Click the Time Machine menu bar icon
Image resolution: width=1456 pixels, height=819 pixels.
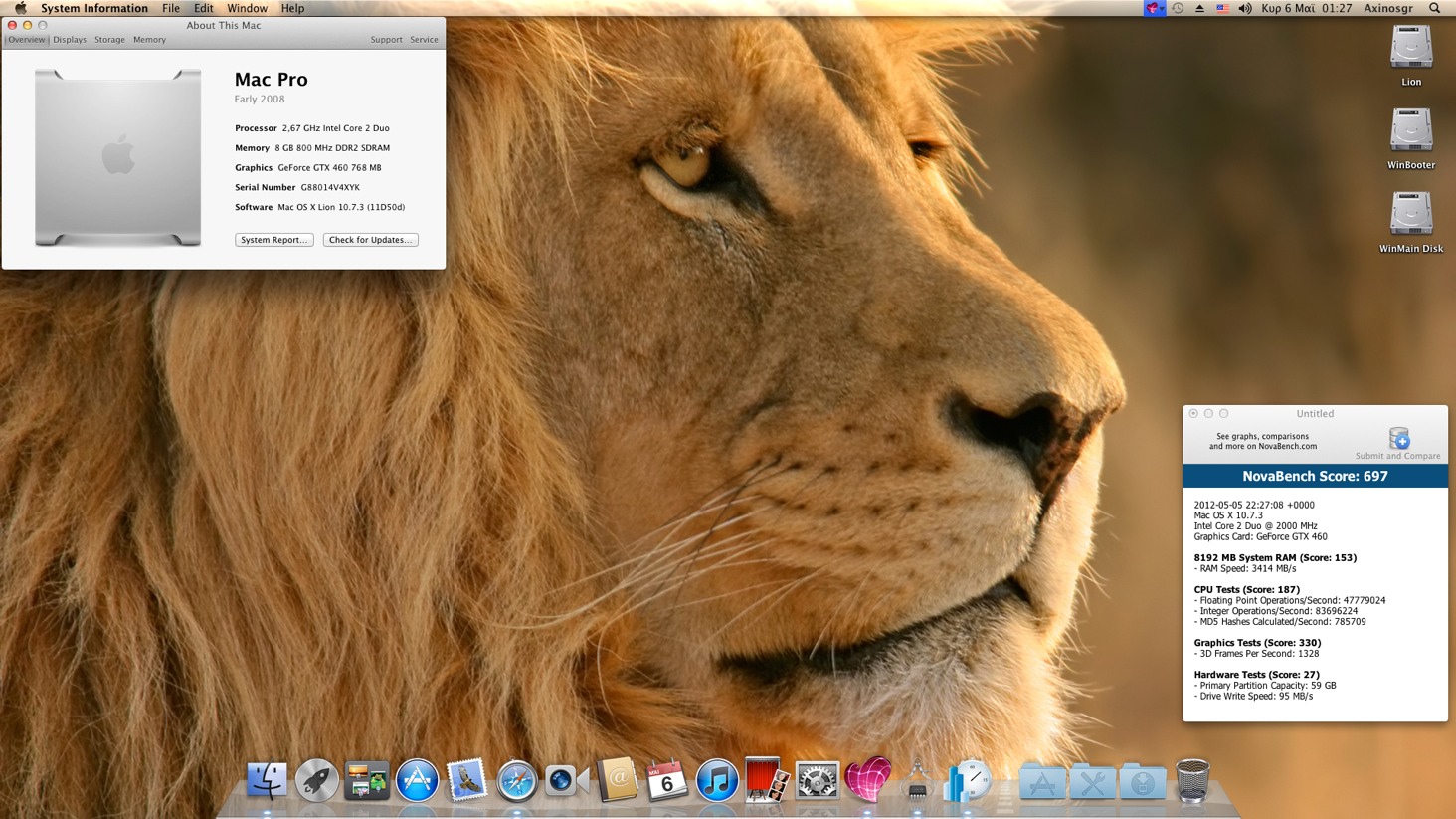point(1178,8)
